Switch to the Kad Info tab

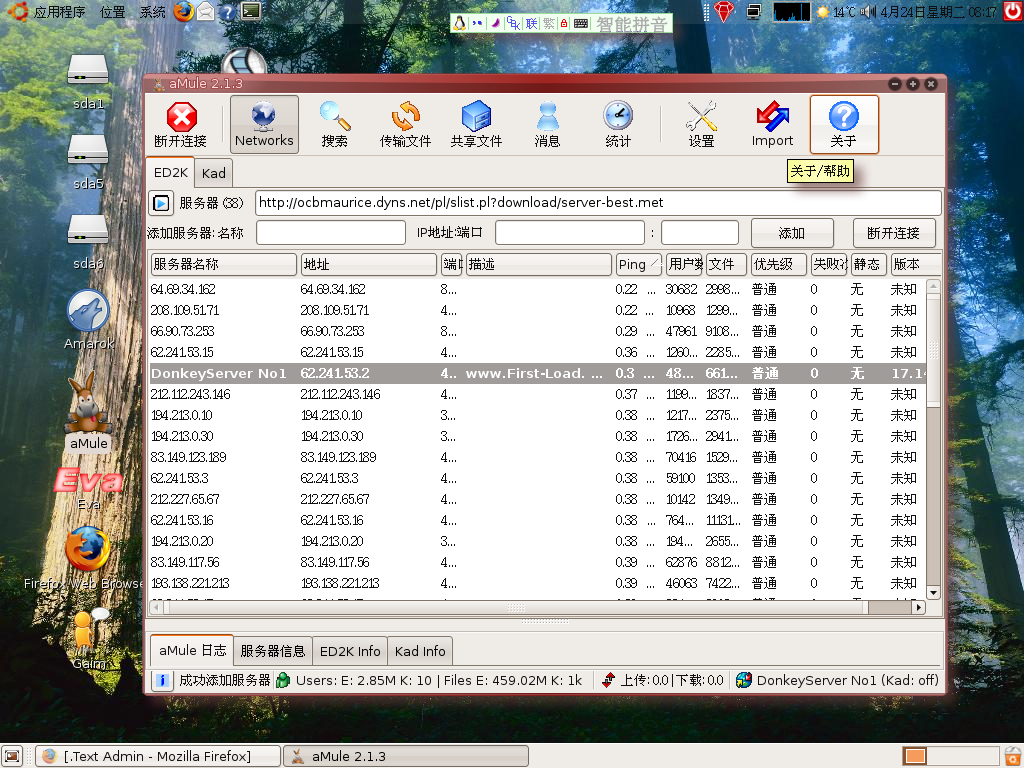[420, 651]
